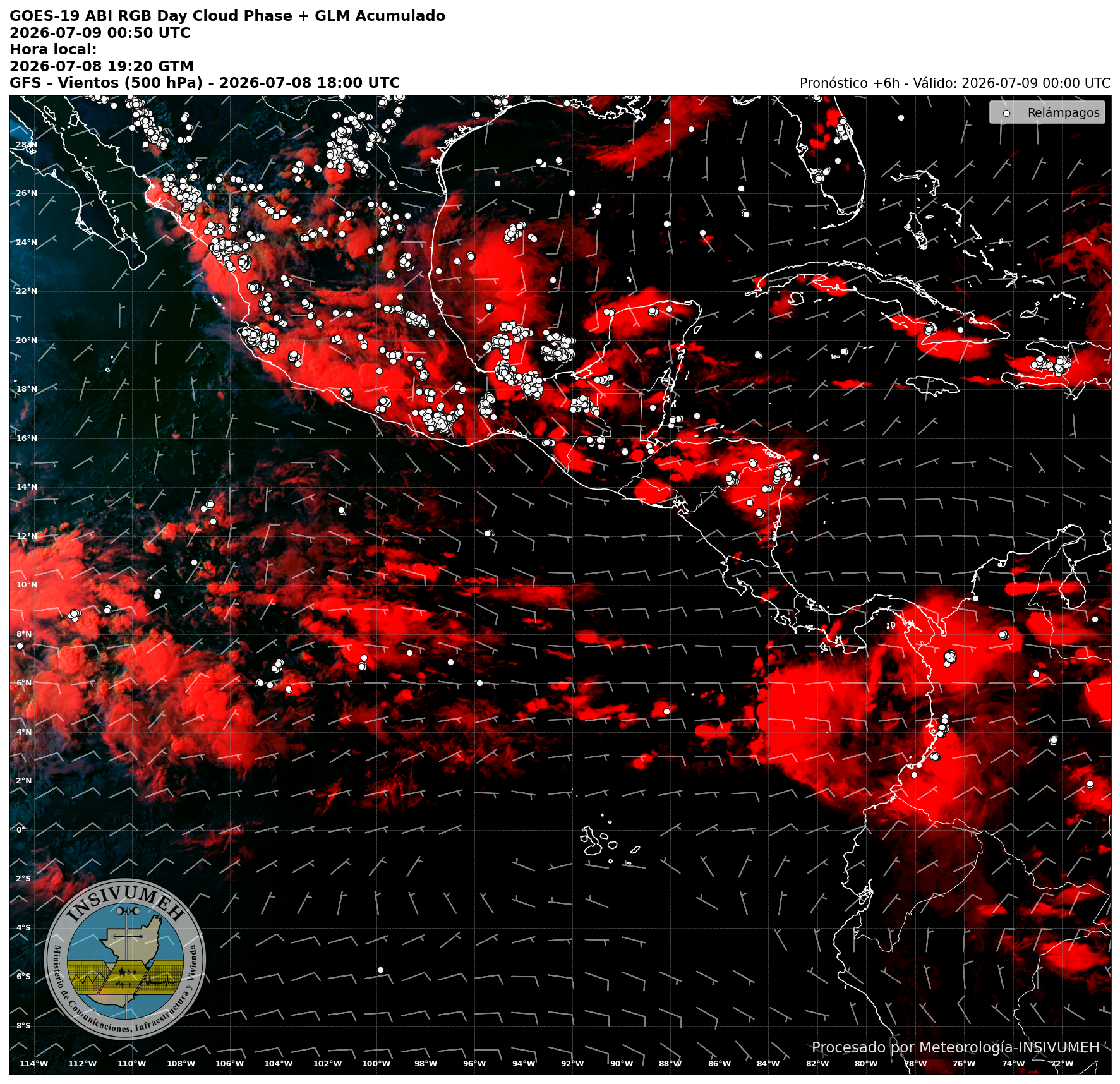The image size is (1120, 1084).
Task: Click the 16°N latitude label
Action: (x=27, y=438)
